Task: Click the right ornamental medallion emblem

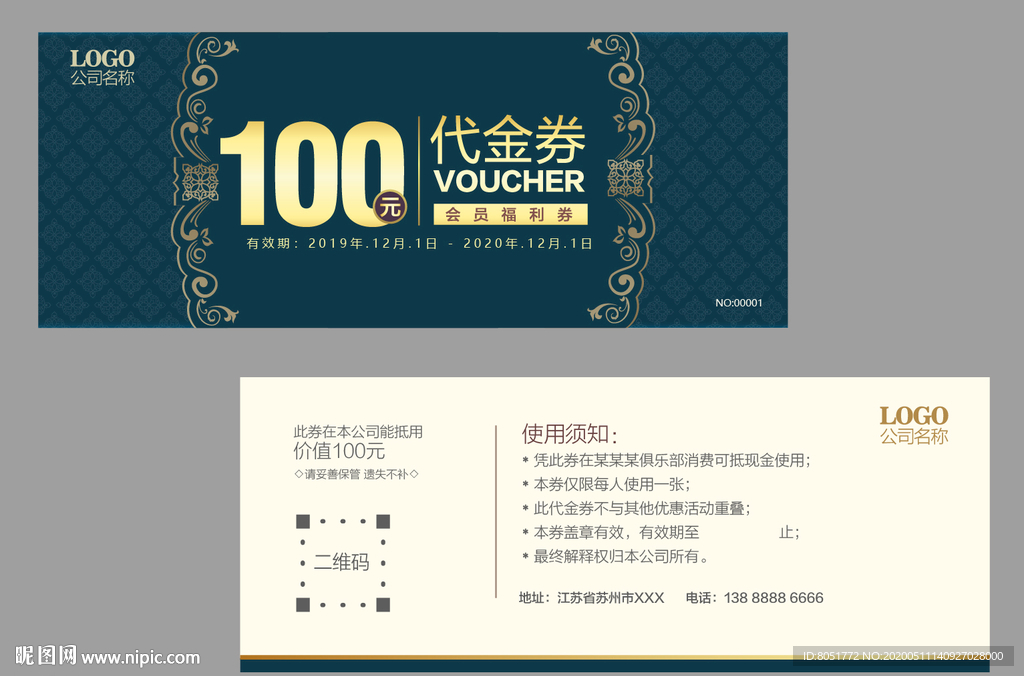Action: coord(626,178)
